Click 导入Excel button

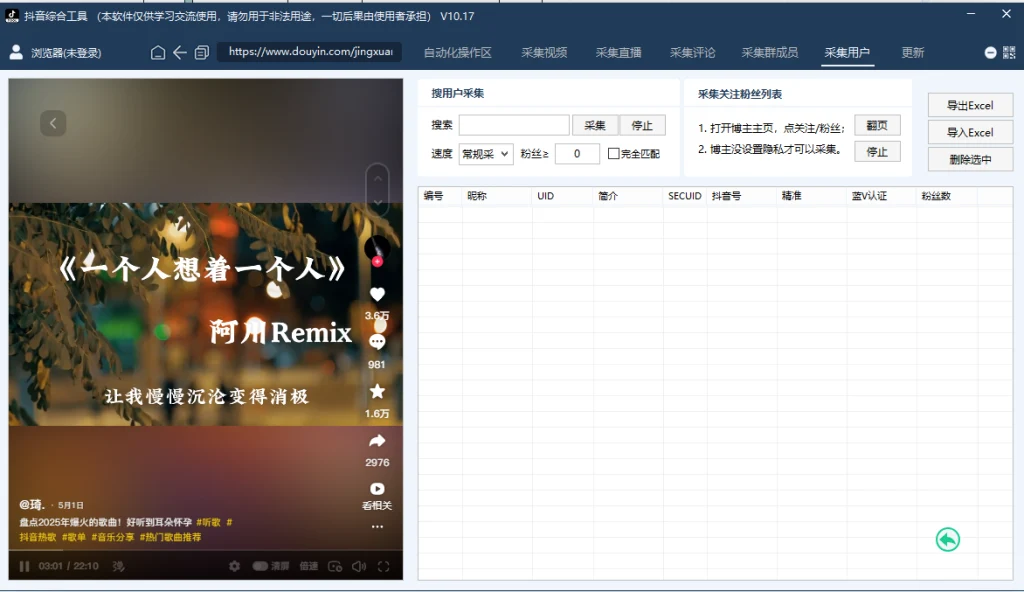point(970,132)
